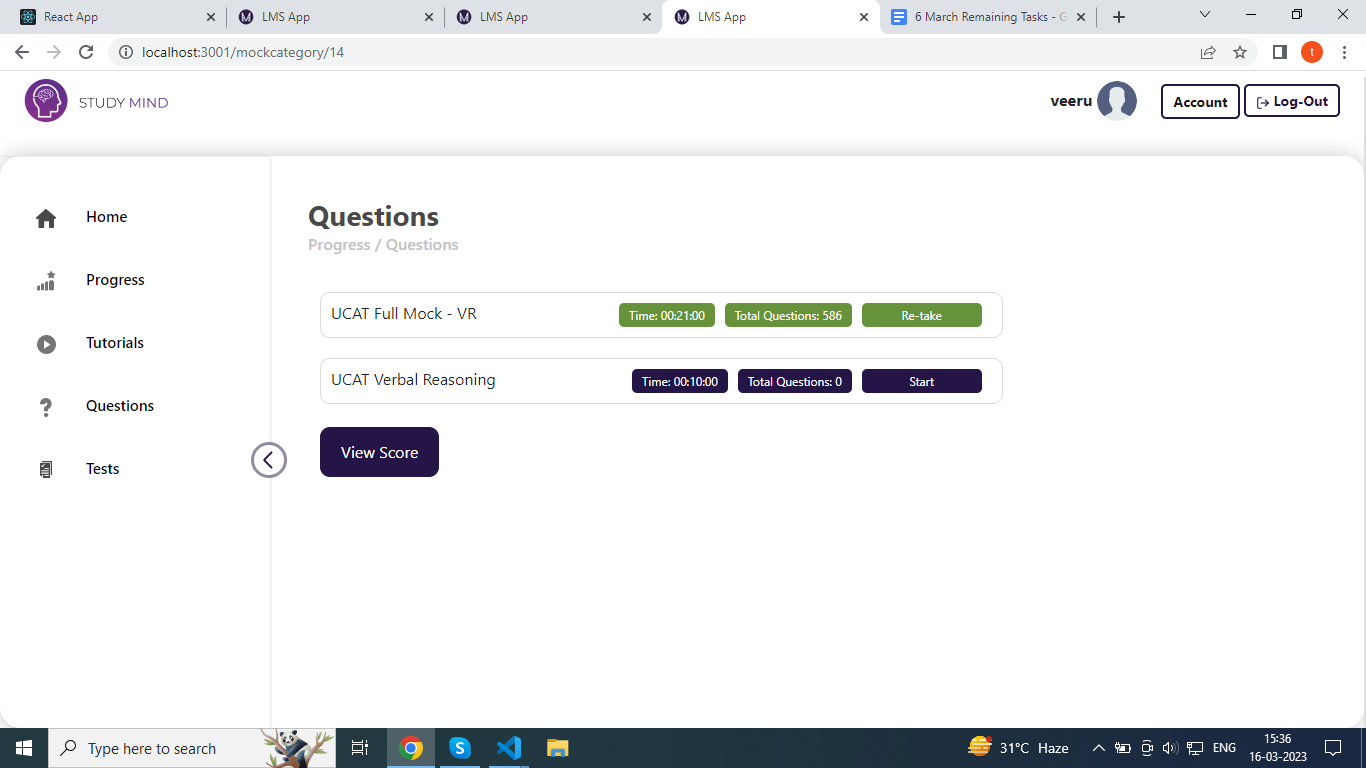Open the Chrome tab search dropdown

[x=1204, y=16]
